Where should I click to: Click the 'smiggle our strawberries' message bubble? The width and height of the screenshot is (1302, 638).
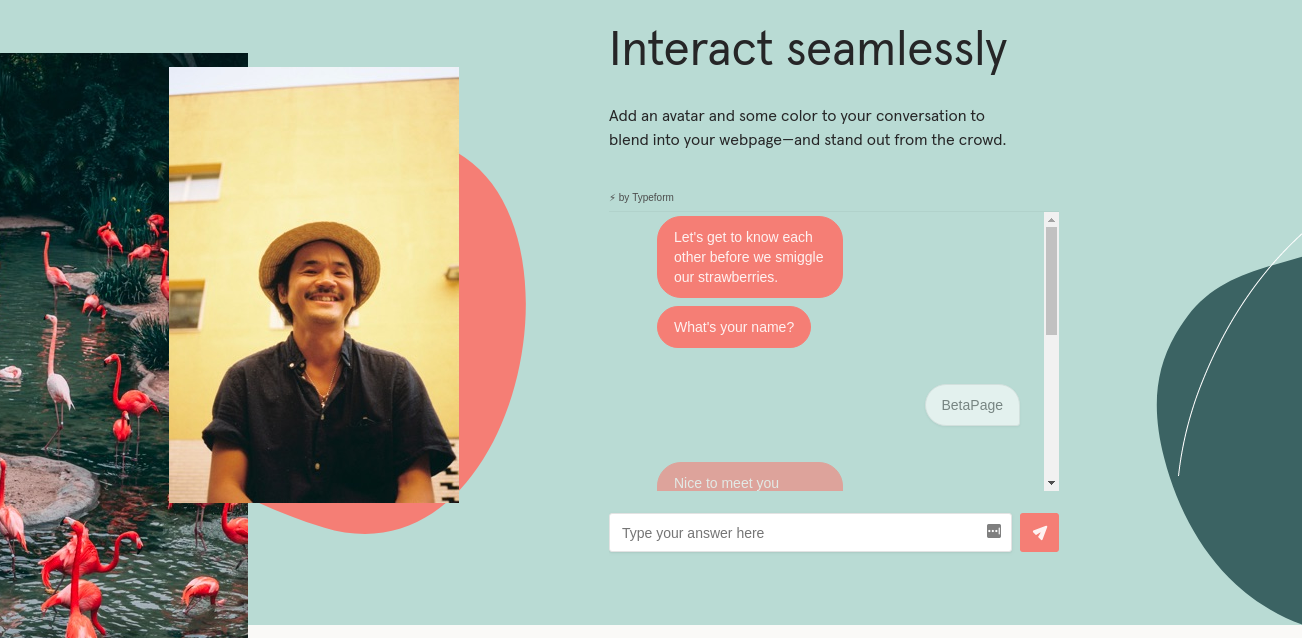tap(749, 257)
